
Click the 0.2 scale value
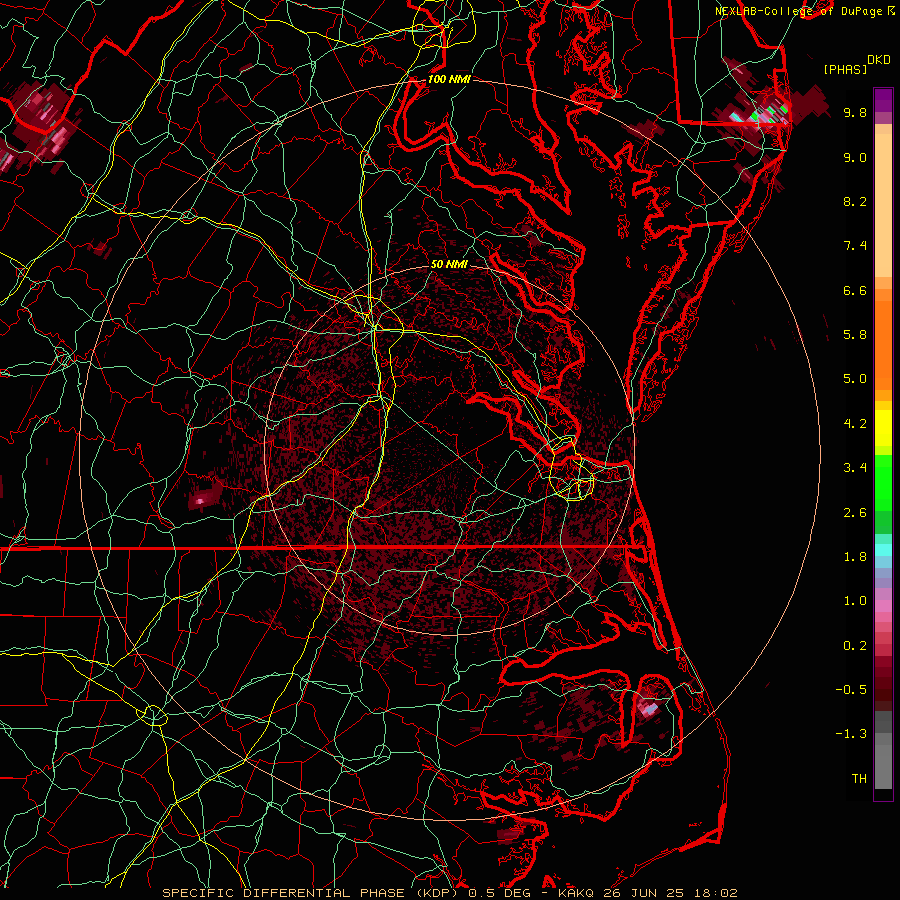(x=855, y=646)
